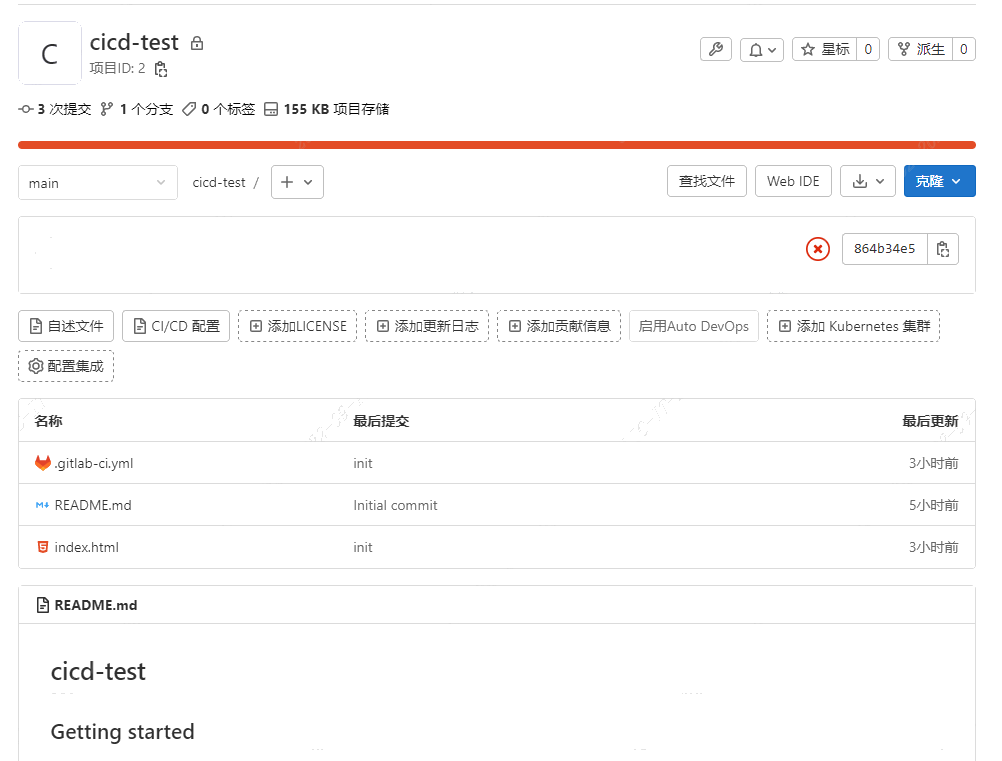This screenshot has height=761, width=1002.
Task: Click the 查找文件 button
Action: [x=706, y=181]
